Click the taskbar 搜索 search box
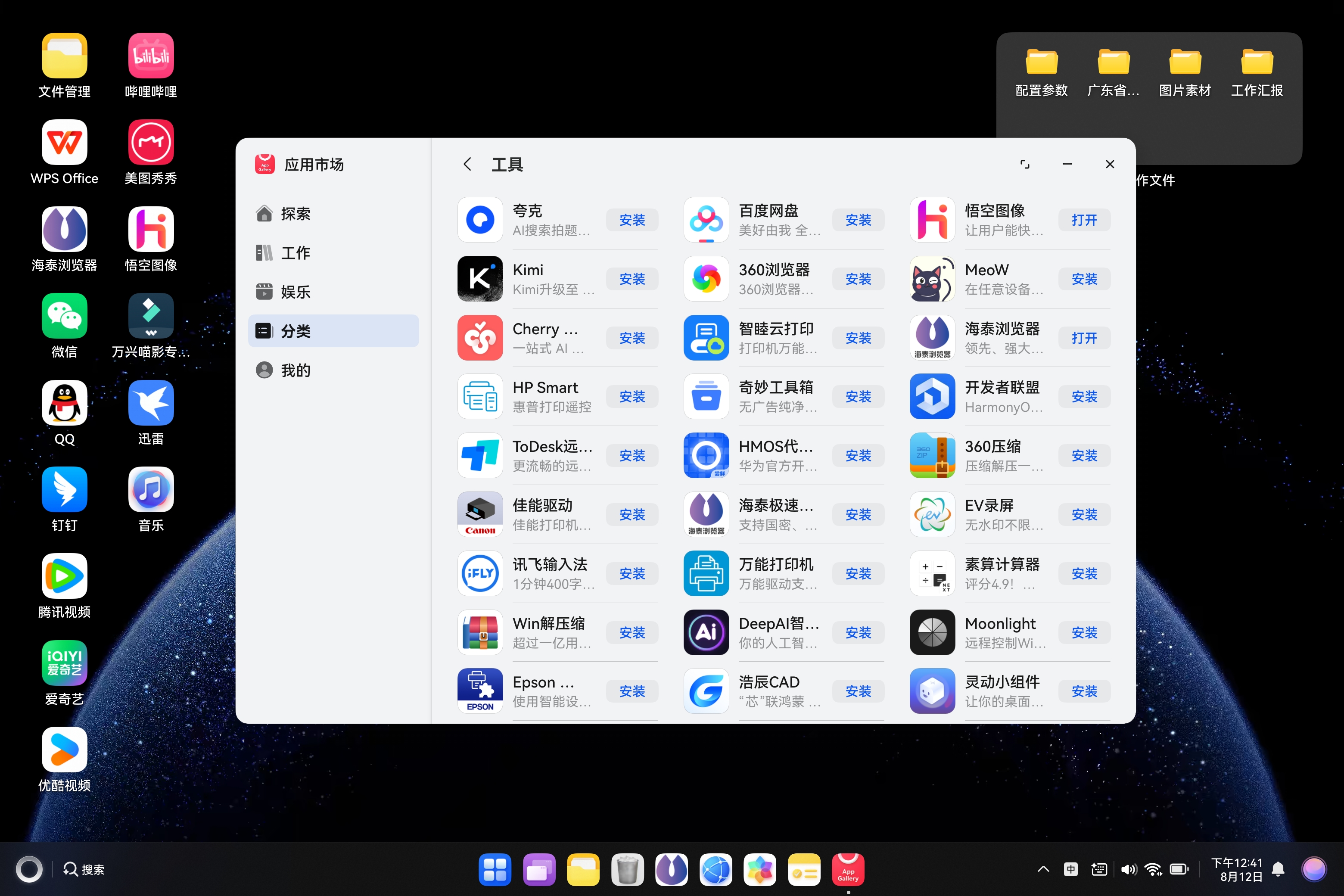The width and height of the screenshot is (1344, 896). click(x=84, y=870)
